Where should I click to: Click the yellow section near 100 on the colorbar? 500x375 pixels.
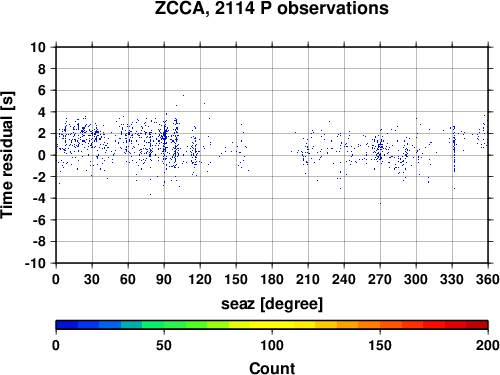pyautogui.click(x=272, y=325)
